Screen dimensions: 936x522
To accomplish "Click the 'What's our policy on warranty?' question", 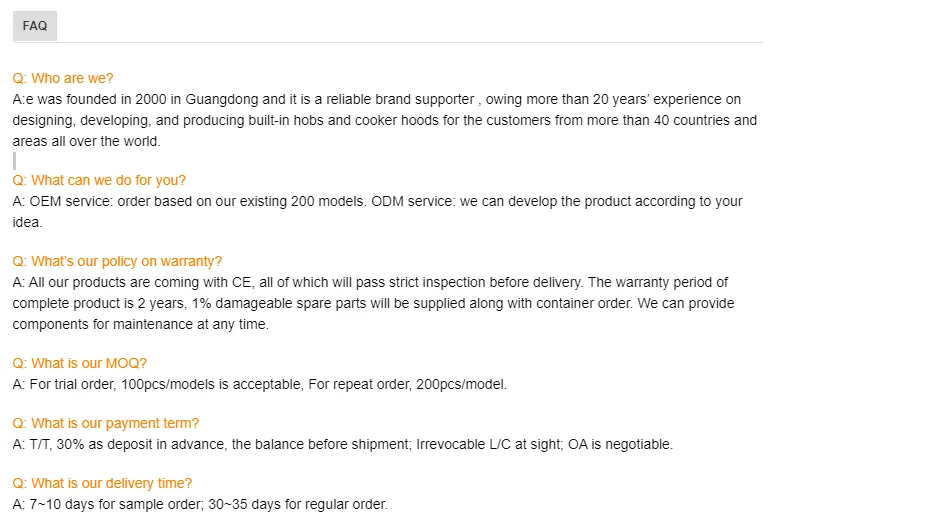I will [117, 261].
